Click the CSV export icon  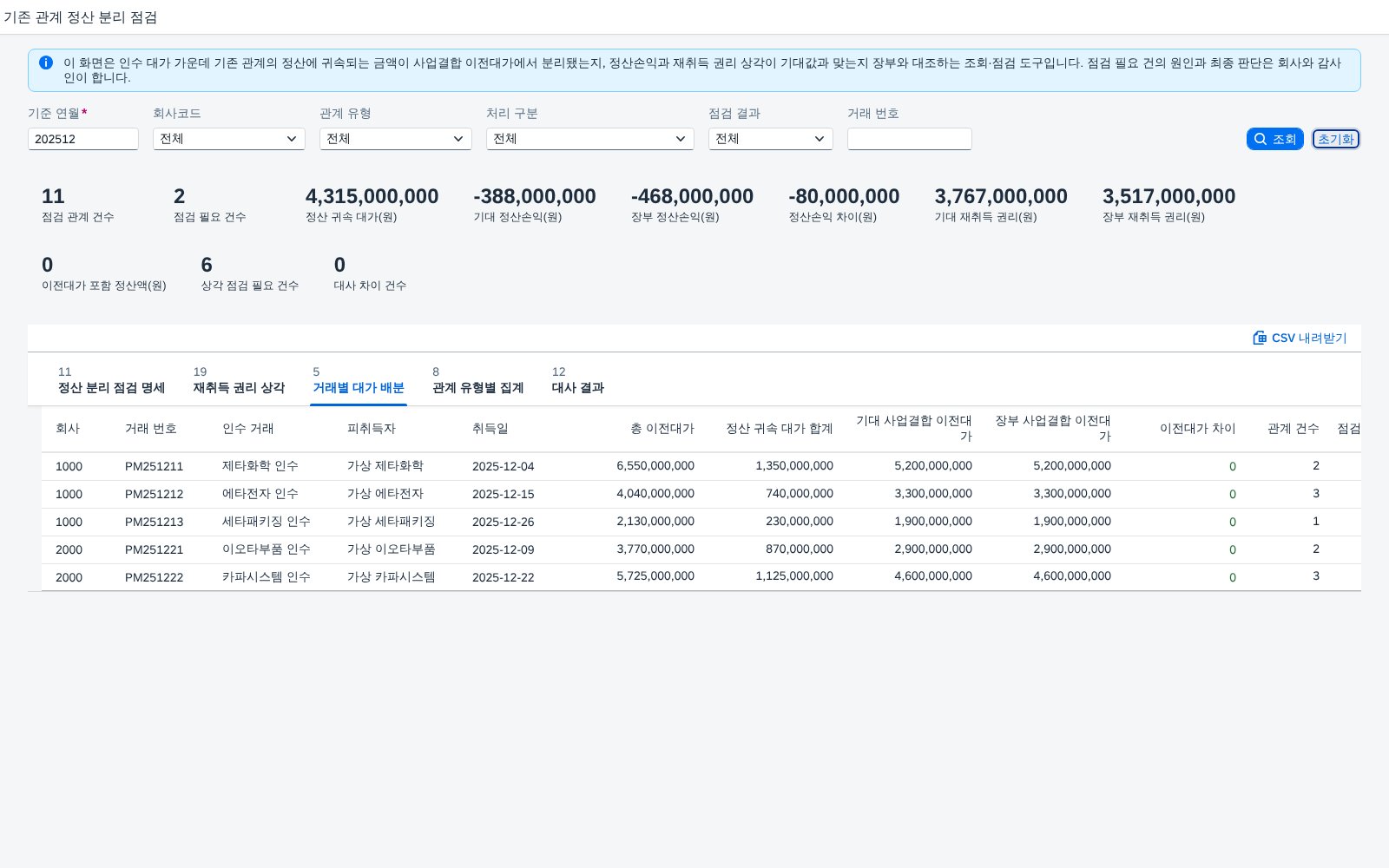pyautogui.click(x=1260, y=338)
